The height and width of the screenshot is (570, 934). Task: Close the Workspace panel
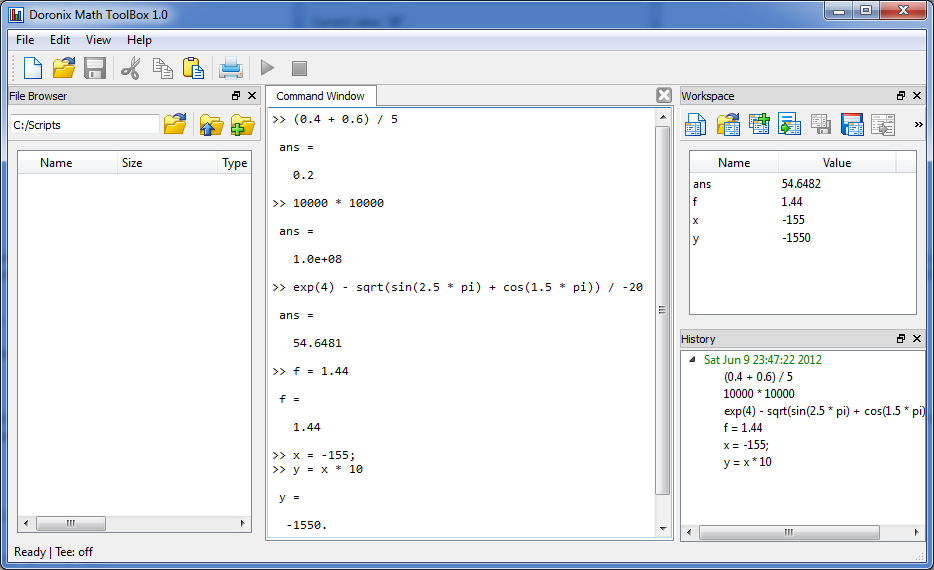[917, 96]
